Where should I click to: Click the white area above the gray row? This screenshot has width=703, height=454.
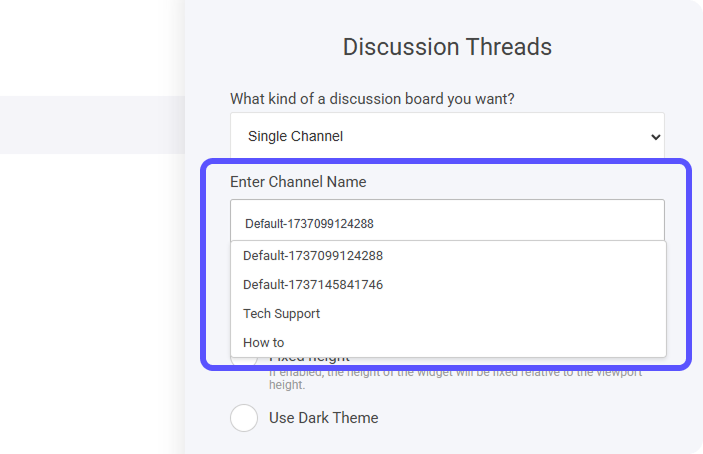pos(92,48)
